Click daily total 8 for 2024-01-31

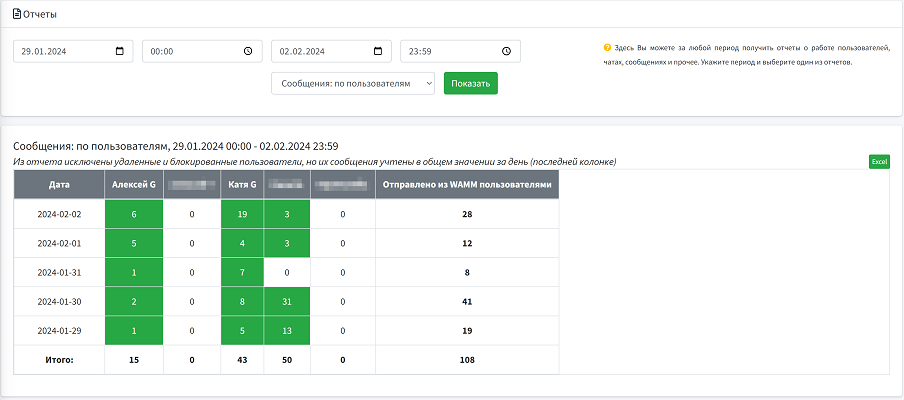467,273
